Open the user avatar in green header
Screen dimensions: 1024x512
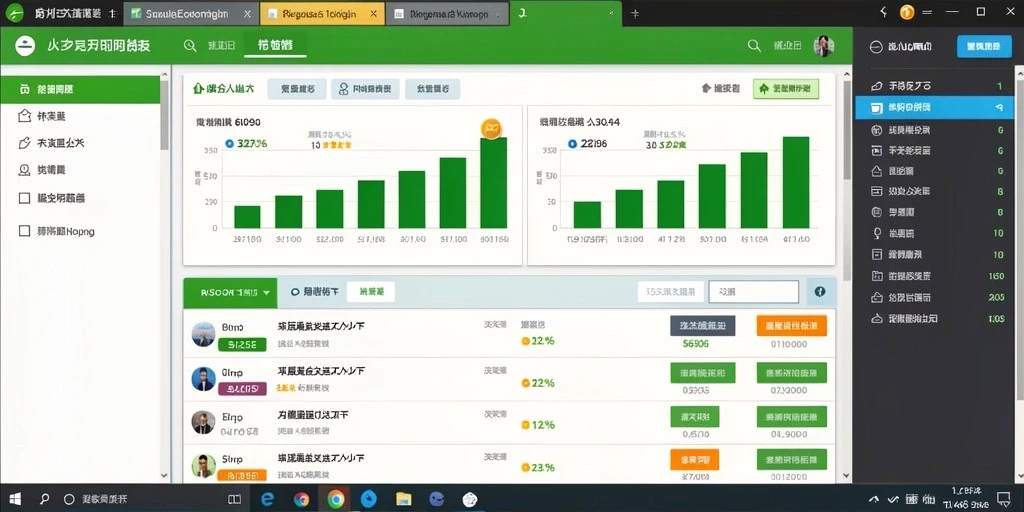[x=824, y=46]
